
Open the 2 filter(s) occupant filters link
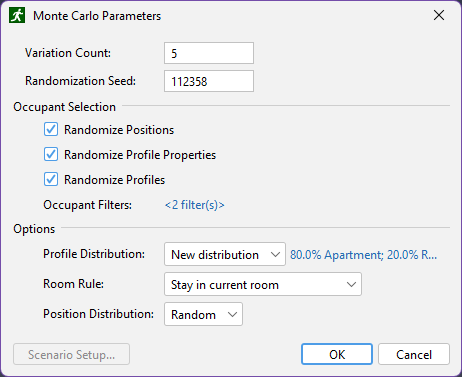click(x=195, y=205)
